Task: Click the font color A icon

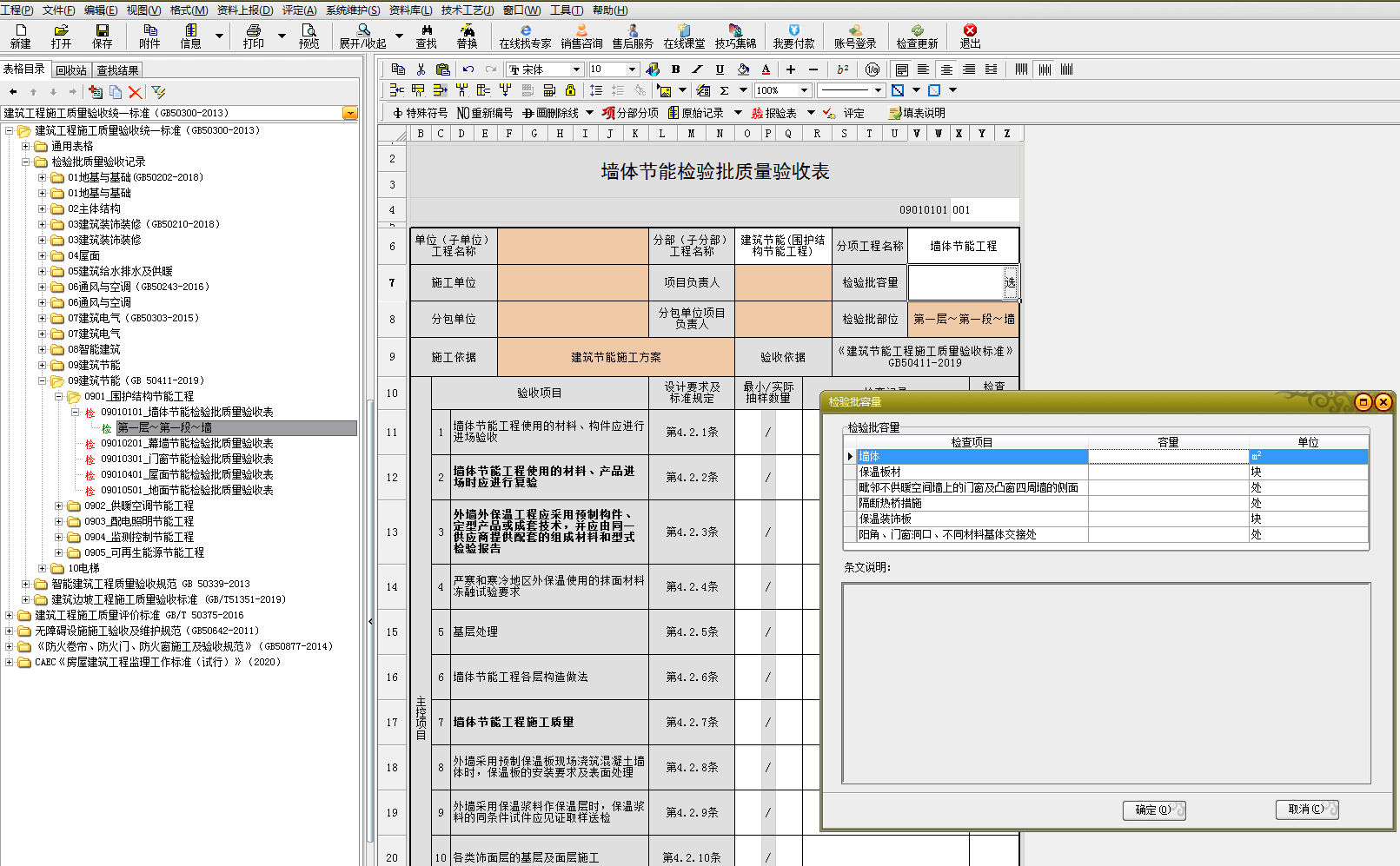Action: [766, 69]
